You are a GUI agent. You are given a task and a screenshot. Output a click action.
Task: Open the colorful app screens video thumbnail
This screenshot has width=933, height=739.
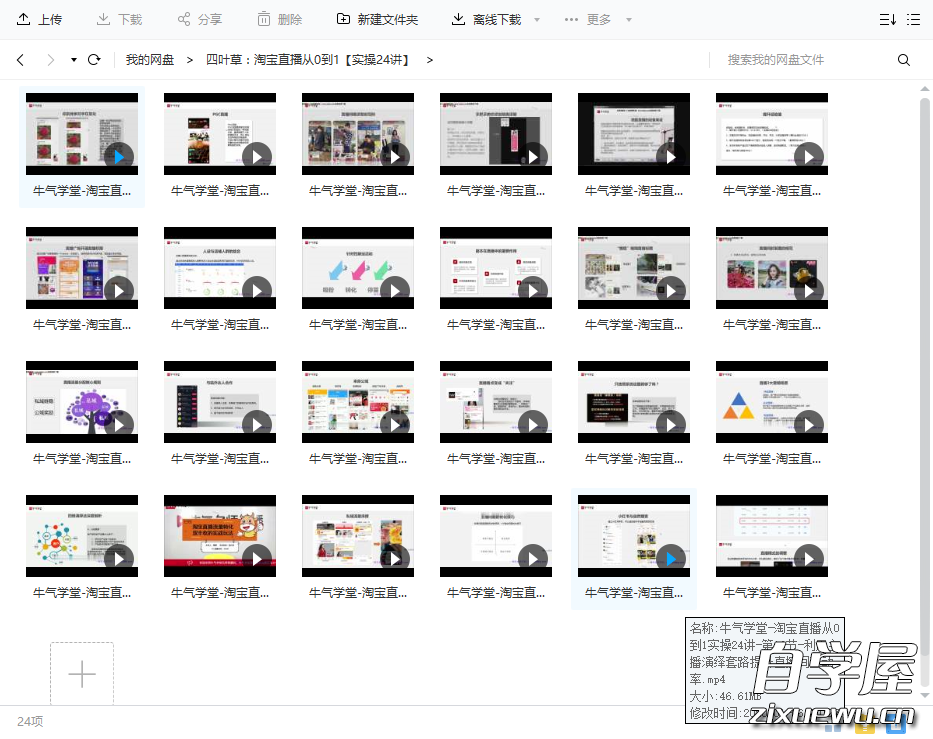click(358, 402)
